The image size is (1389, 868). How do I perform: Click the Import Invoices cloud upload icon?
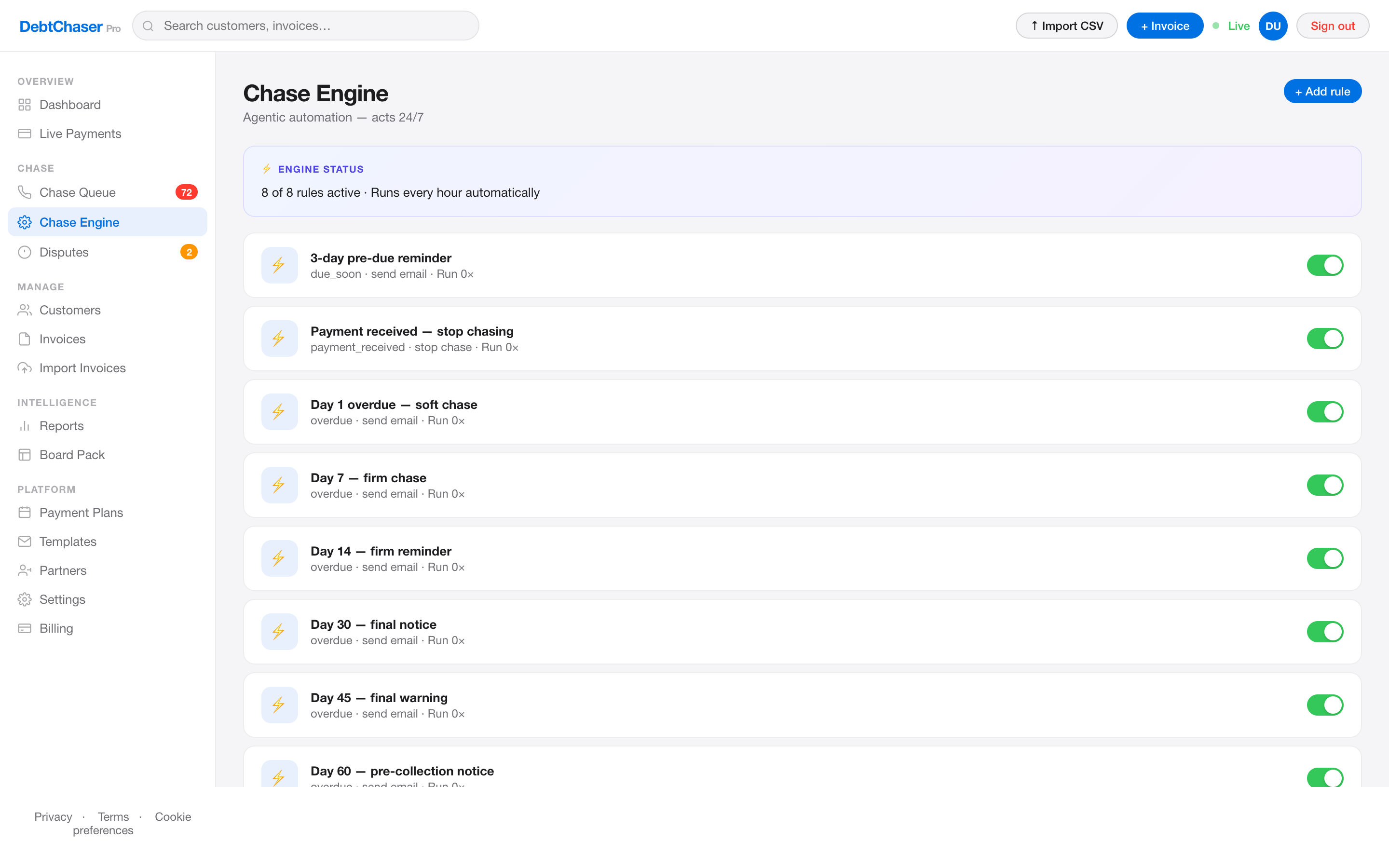pos(24,368)
